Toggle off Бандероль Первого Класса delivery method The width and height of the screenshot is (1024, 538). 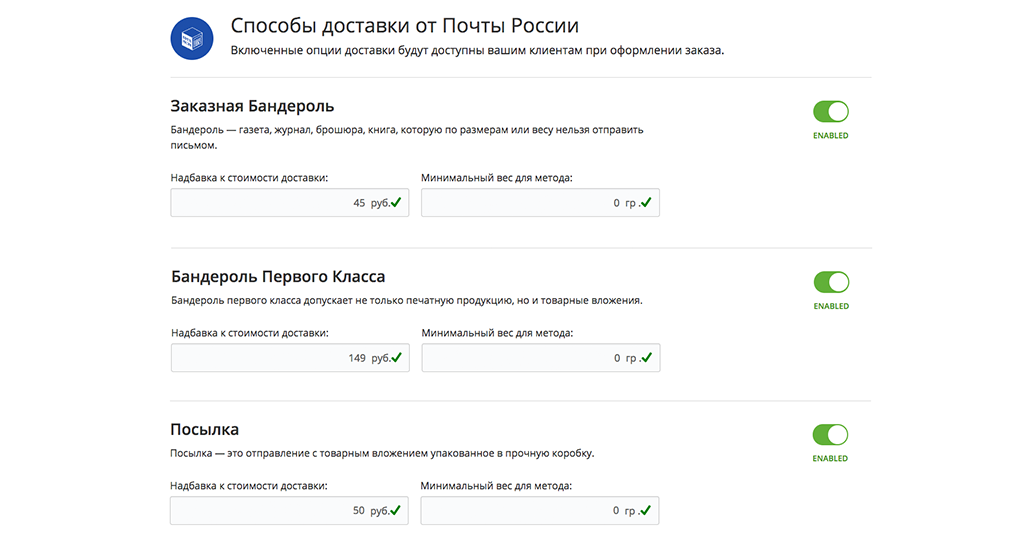[x=831, y=282]
